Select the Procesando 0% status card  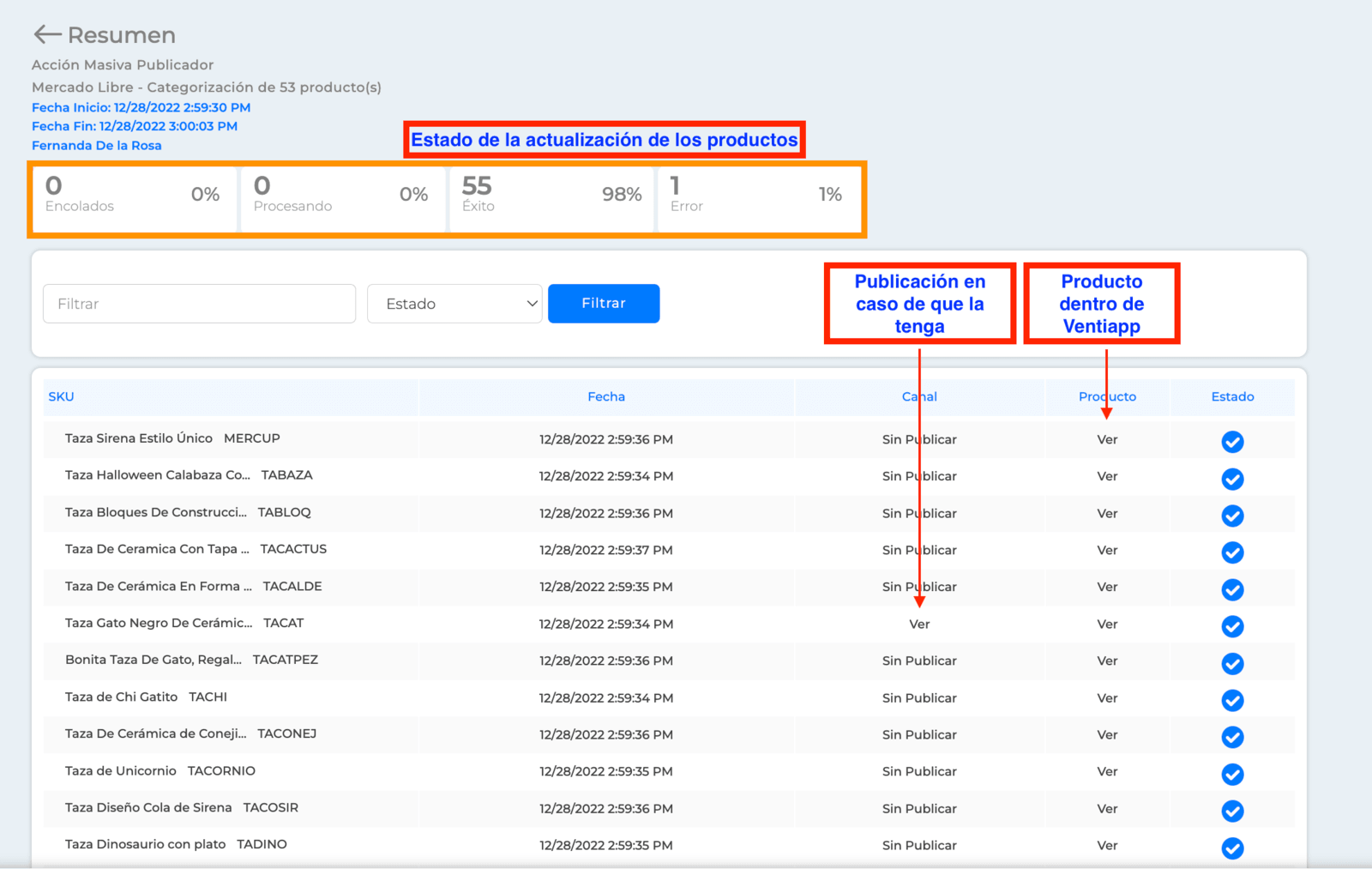343,199
